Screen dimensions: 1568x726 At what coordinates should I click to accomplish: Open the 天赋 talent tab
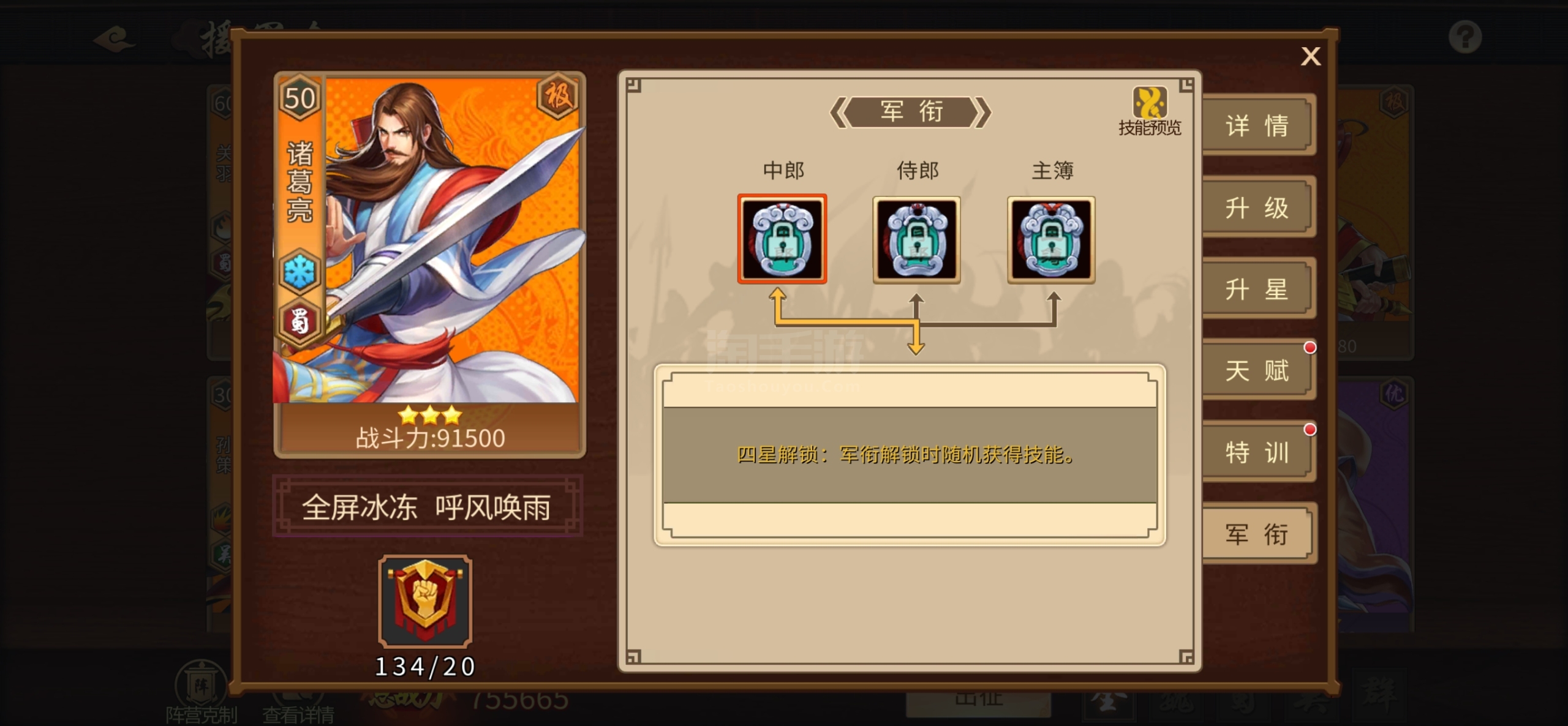click(1258, 370)
